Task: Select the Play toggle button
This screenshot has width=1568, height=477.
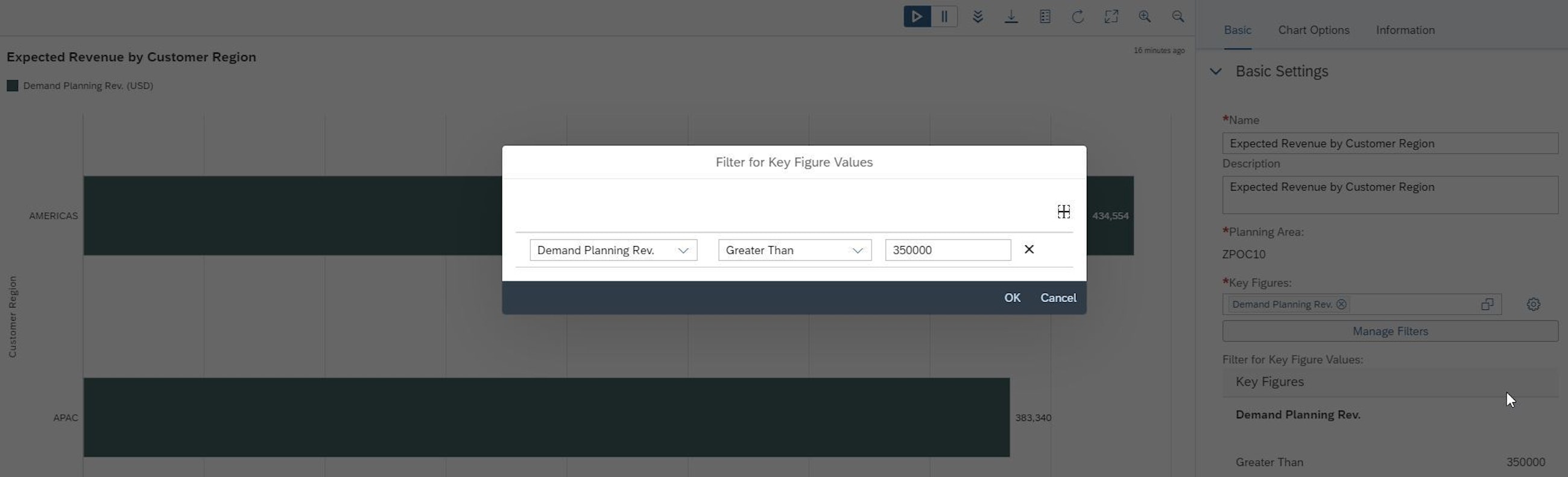Action: (916, 16)
